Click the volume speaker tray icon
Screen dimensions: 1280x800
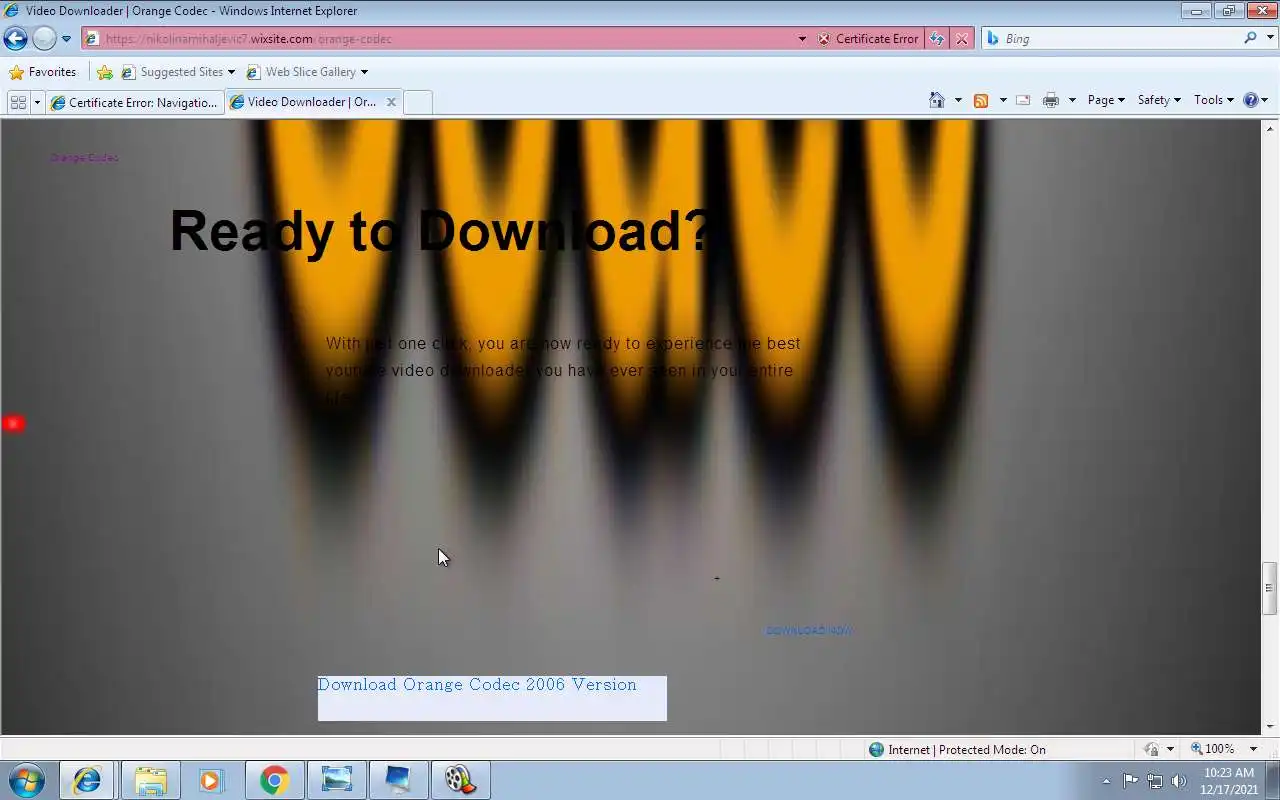[x=1179, y=781]
